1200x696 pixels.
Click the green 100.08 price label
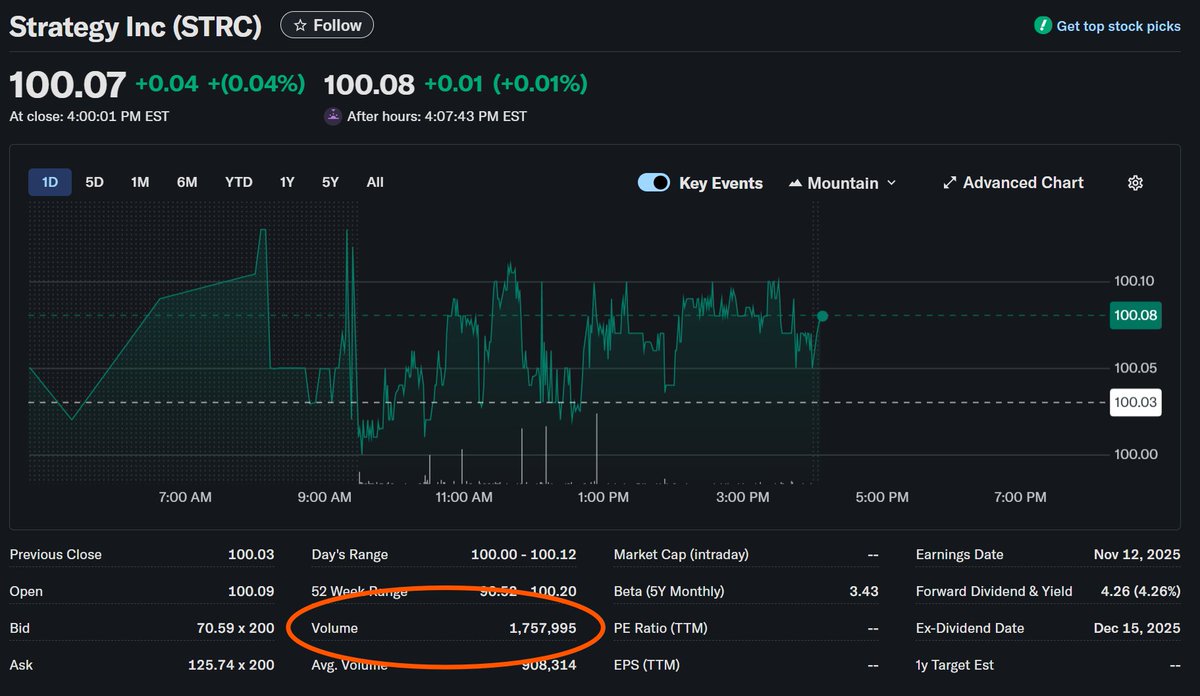point(1135,315)
